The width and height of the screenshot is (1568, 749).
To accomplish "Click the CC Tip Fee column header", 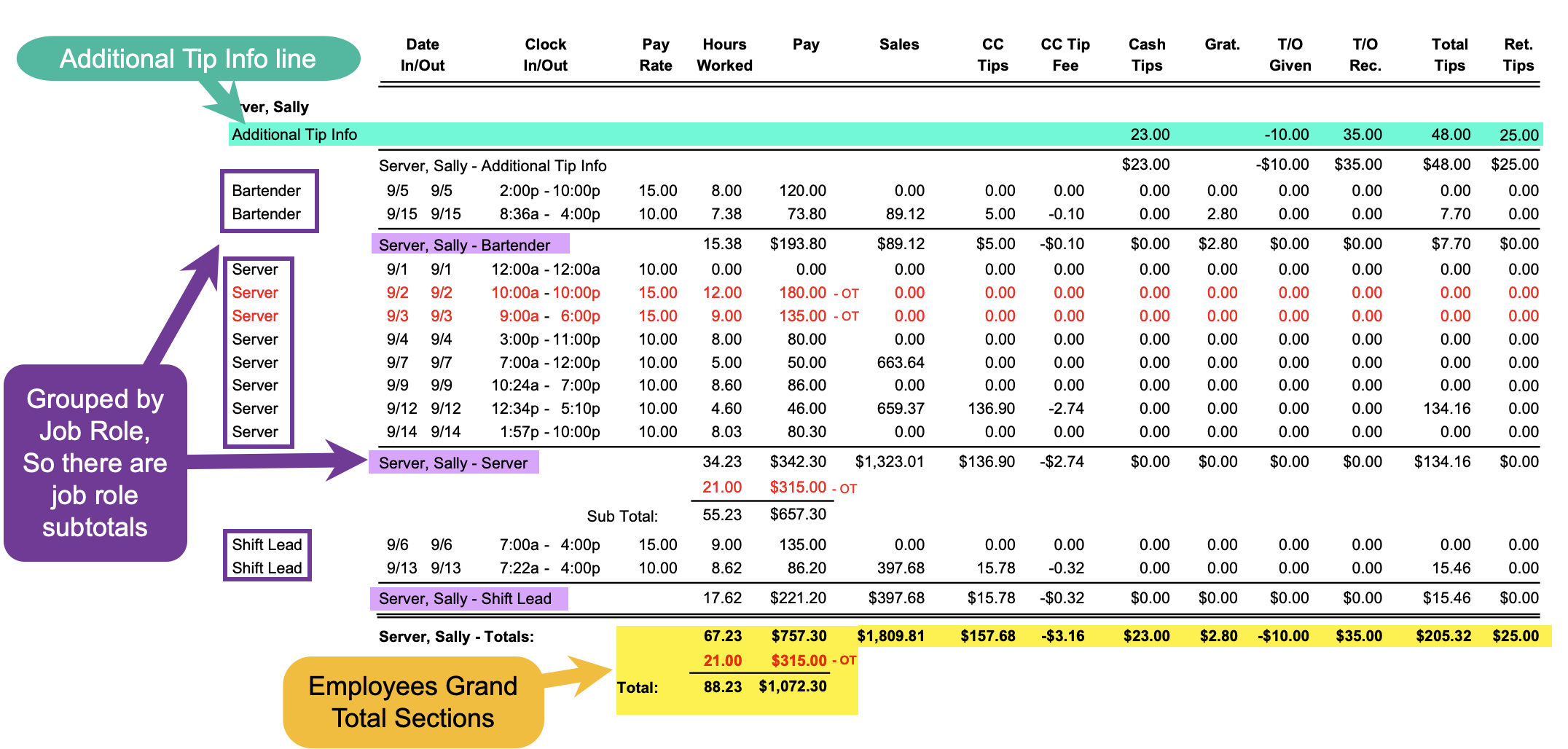I will point(1065,55).
